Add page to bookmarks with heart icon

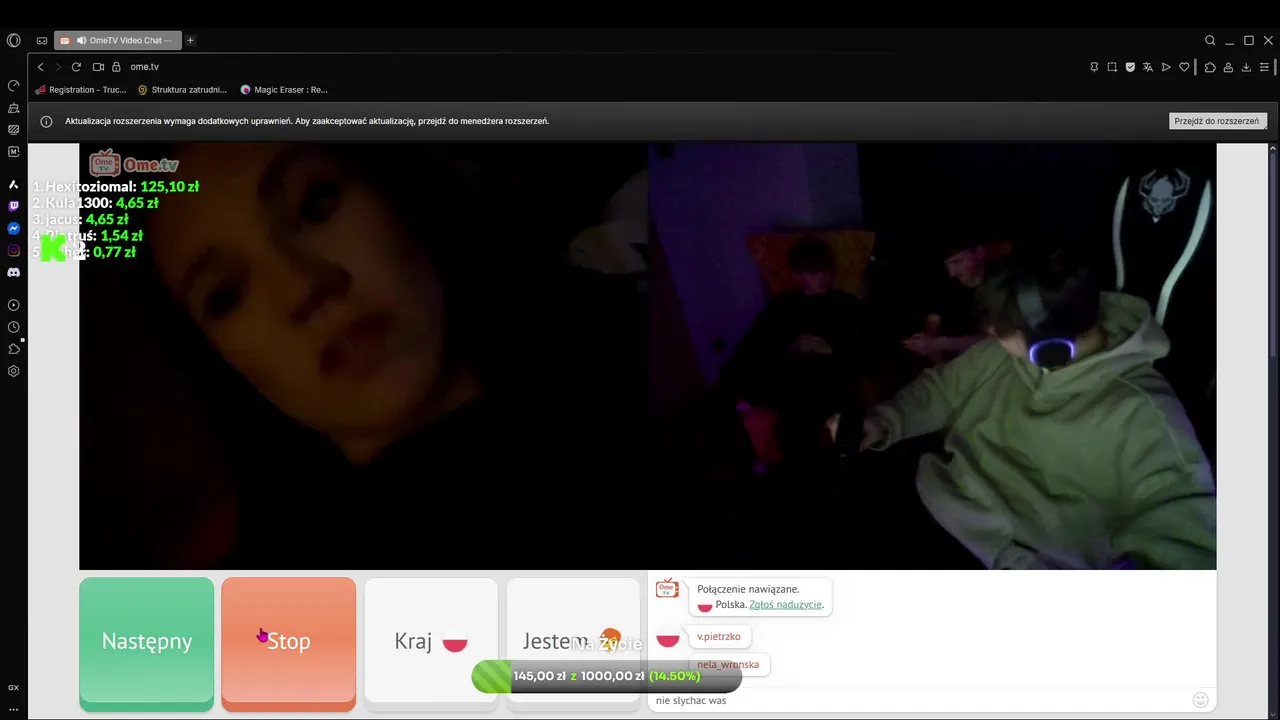1184,67
